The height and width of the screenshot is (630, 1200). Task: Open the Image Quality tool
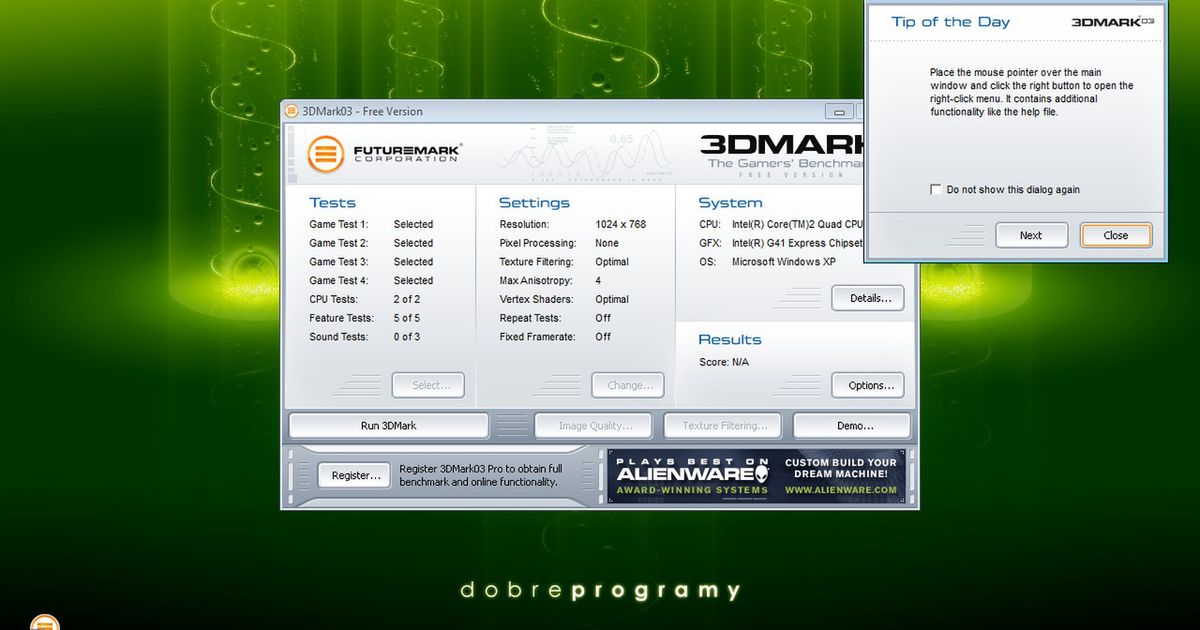point(593,425)
